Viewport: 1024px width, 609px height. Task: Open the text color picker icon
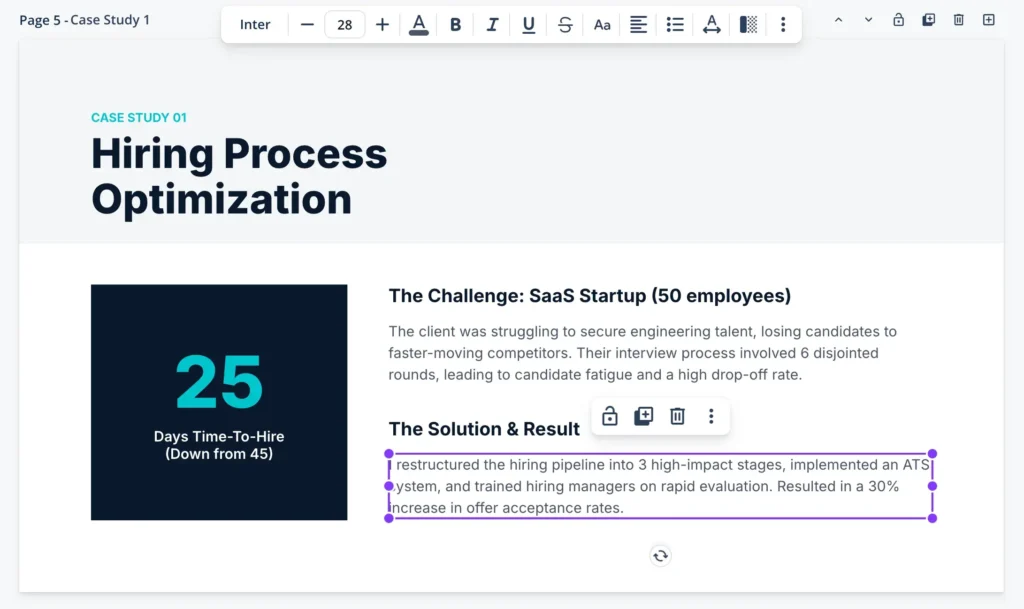point(419,24)
